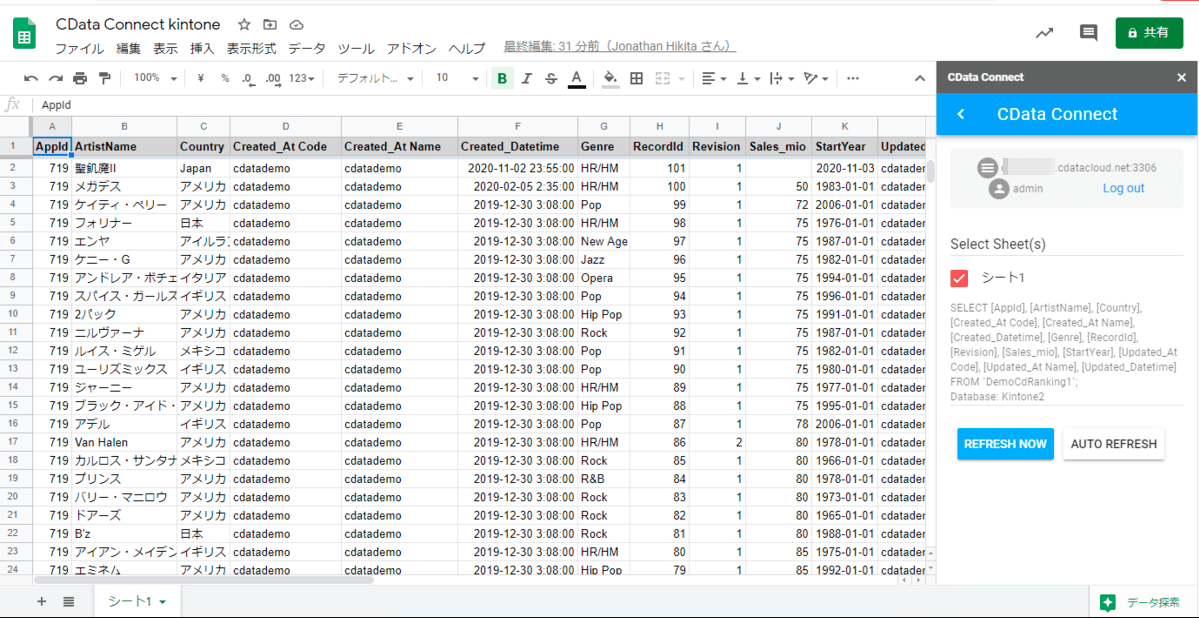This screenshot has height=618, width=1199.
Task: Open the activity dashboard trend icon
Action: (1044, 33)
